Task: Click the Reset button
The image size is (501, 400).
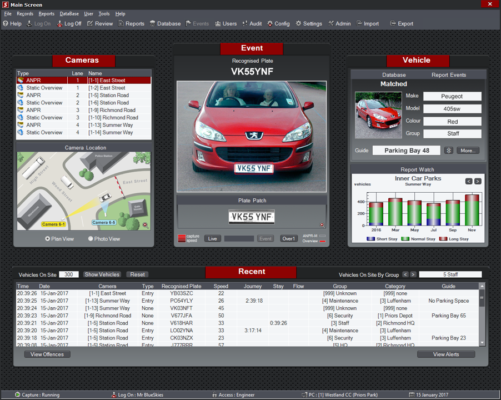Action: point(137,274)
